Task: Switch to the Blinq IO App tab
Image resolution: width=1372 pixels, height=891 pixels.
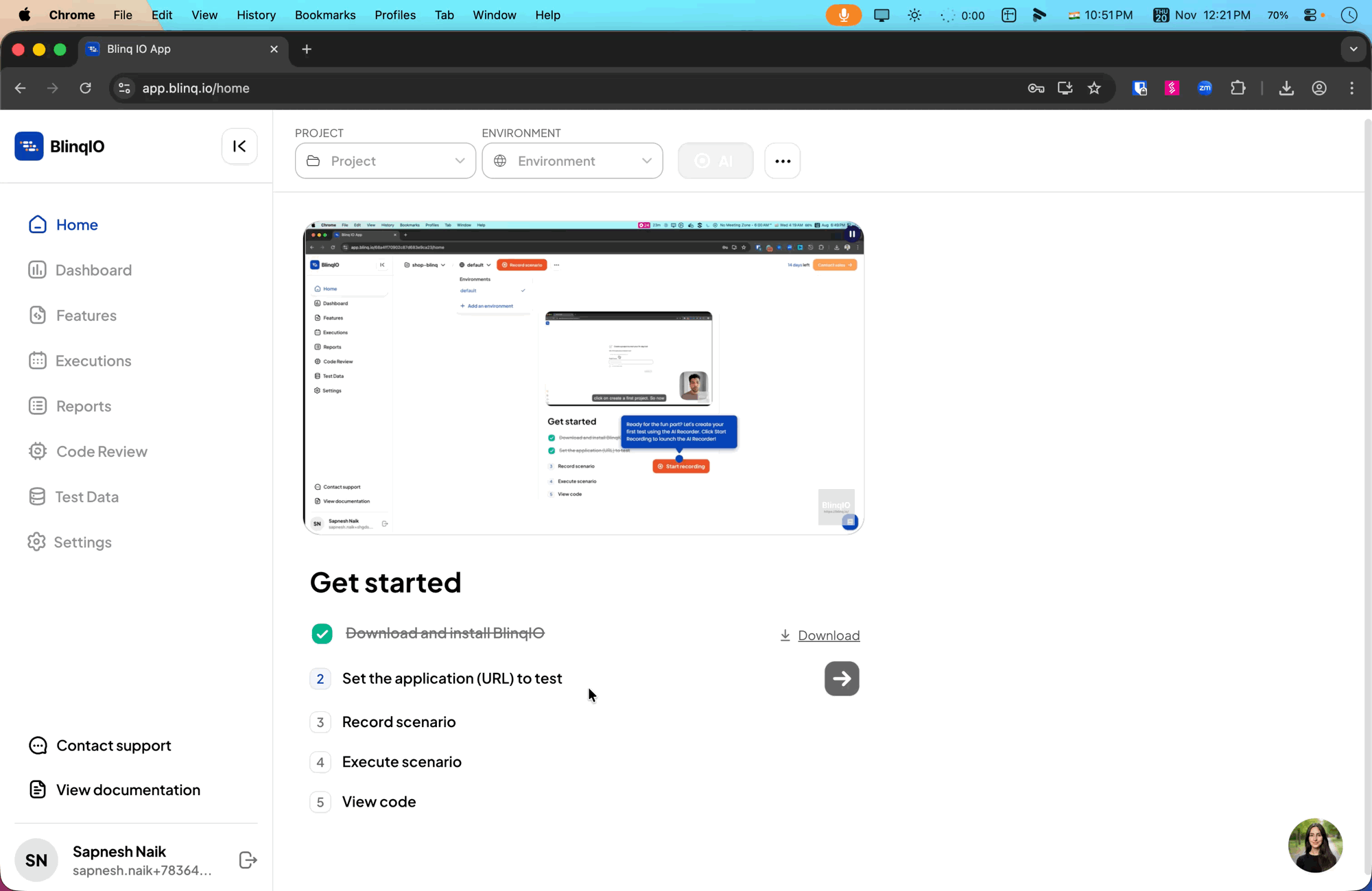Action: pyautogui.click(x=171, y=49)
